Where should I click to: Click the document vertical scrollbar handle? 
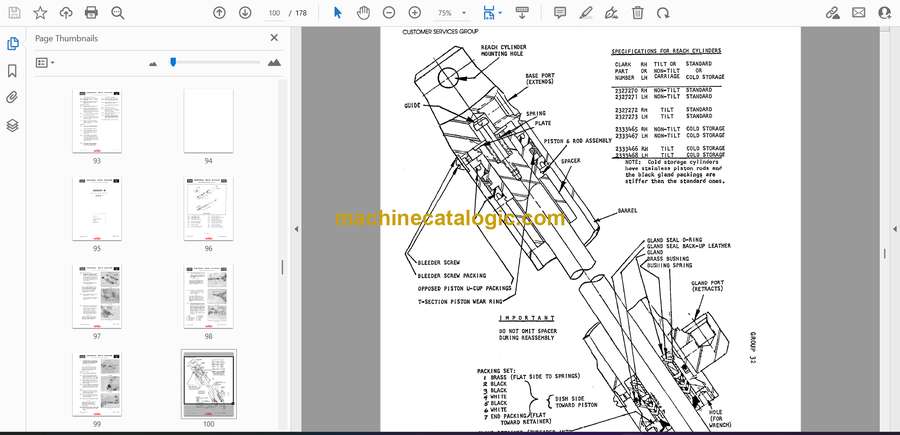pos(885,253)
